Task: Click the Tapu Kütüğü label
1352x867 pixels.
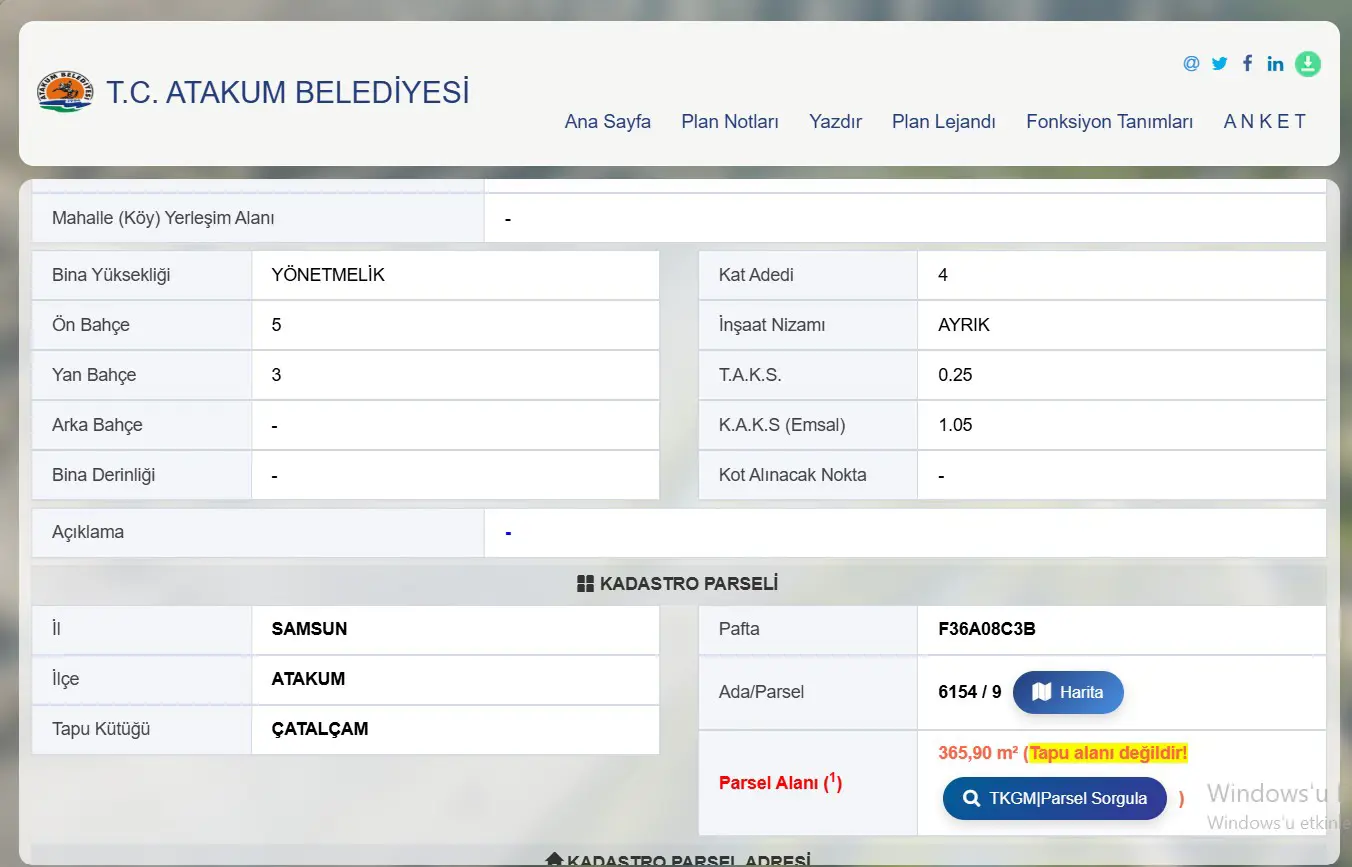Action: (101, 729)
